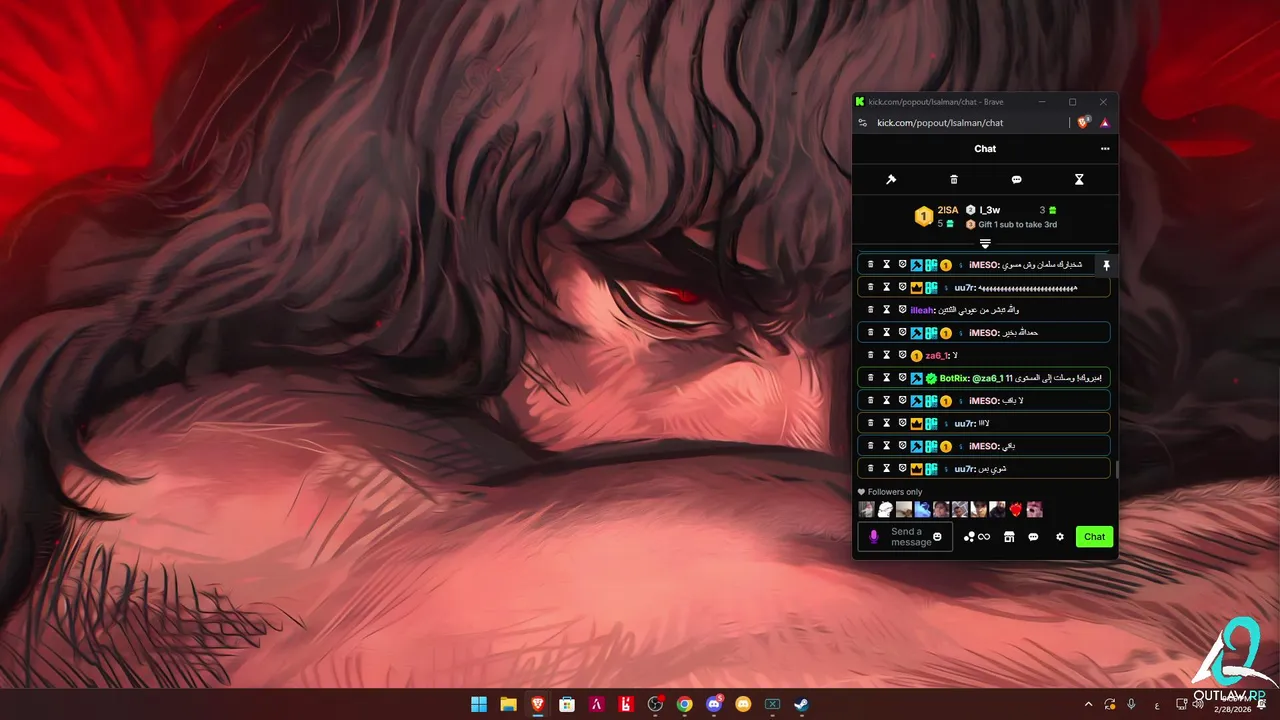Click the @za6_1 mention in BotRix message
This screenshot has height=720, width=1280.
click(988, 378)
